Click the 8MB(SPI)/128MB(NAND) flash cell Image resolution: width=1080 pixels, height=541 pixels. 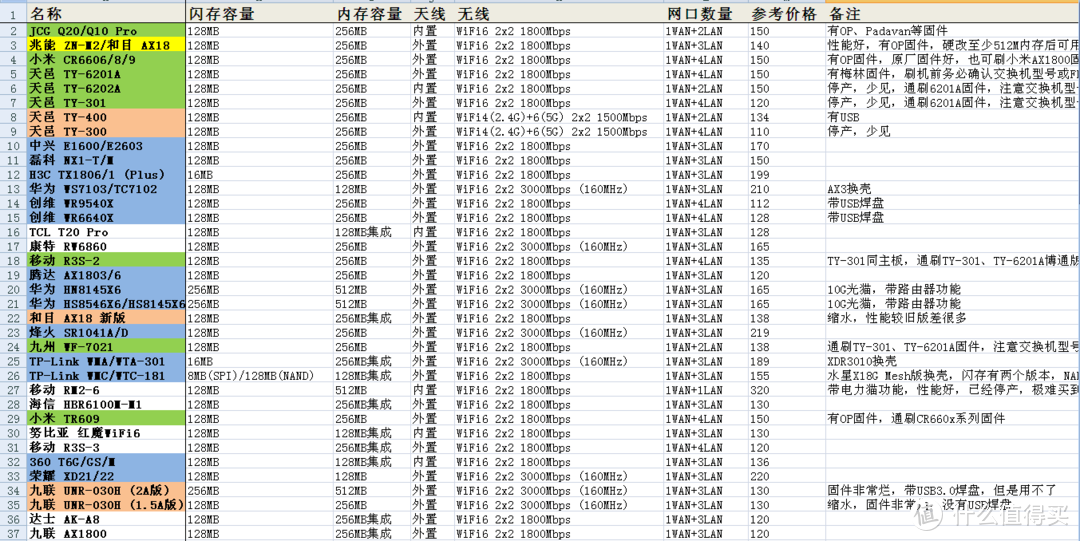[x=260, y=376]
